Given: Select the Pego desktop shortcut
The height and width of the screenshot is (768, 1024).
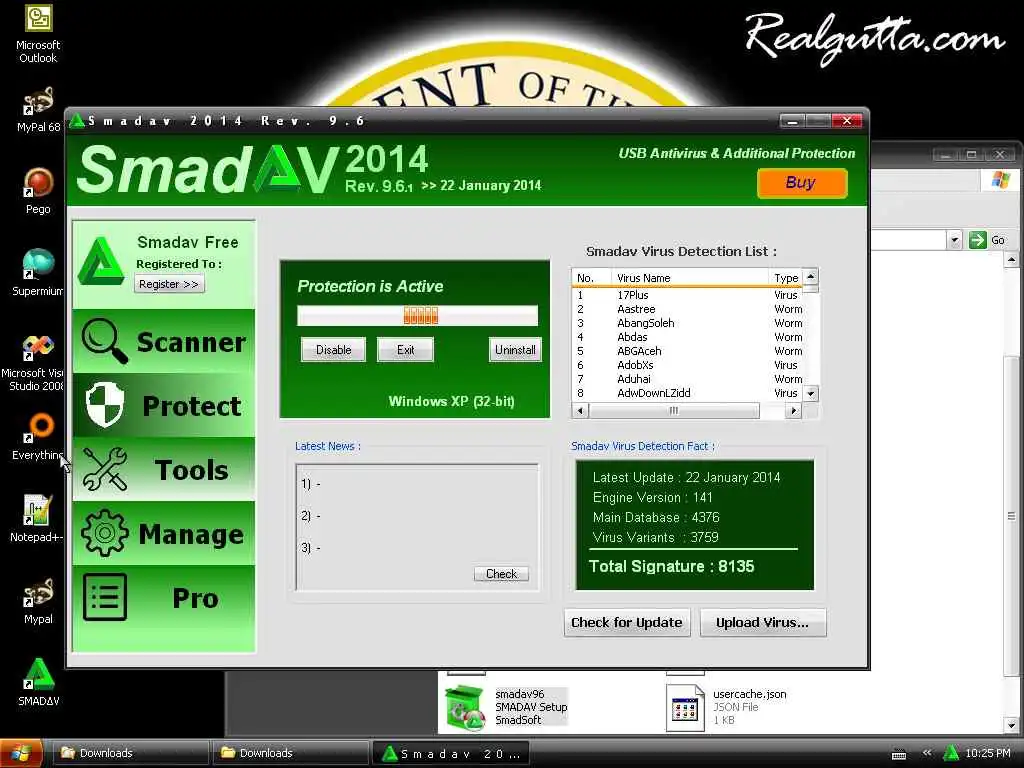Looking at the screenshot, I should point(38,191).
